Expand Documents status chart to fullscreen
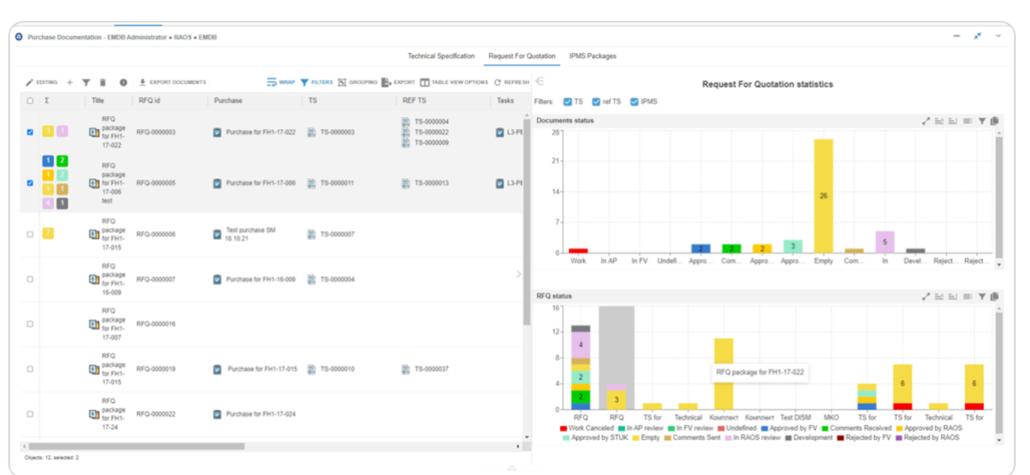This screenshot has width=1030, height=475. (926, 121)
